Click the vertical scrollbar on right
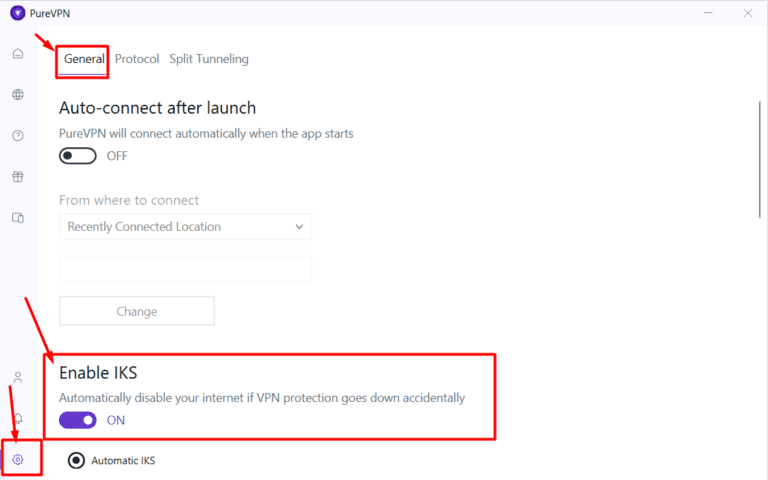768x480 pixels. [x=760, y=160]
